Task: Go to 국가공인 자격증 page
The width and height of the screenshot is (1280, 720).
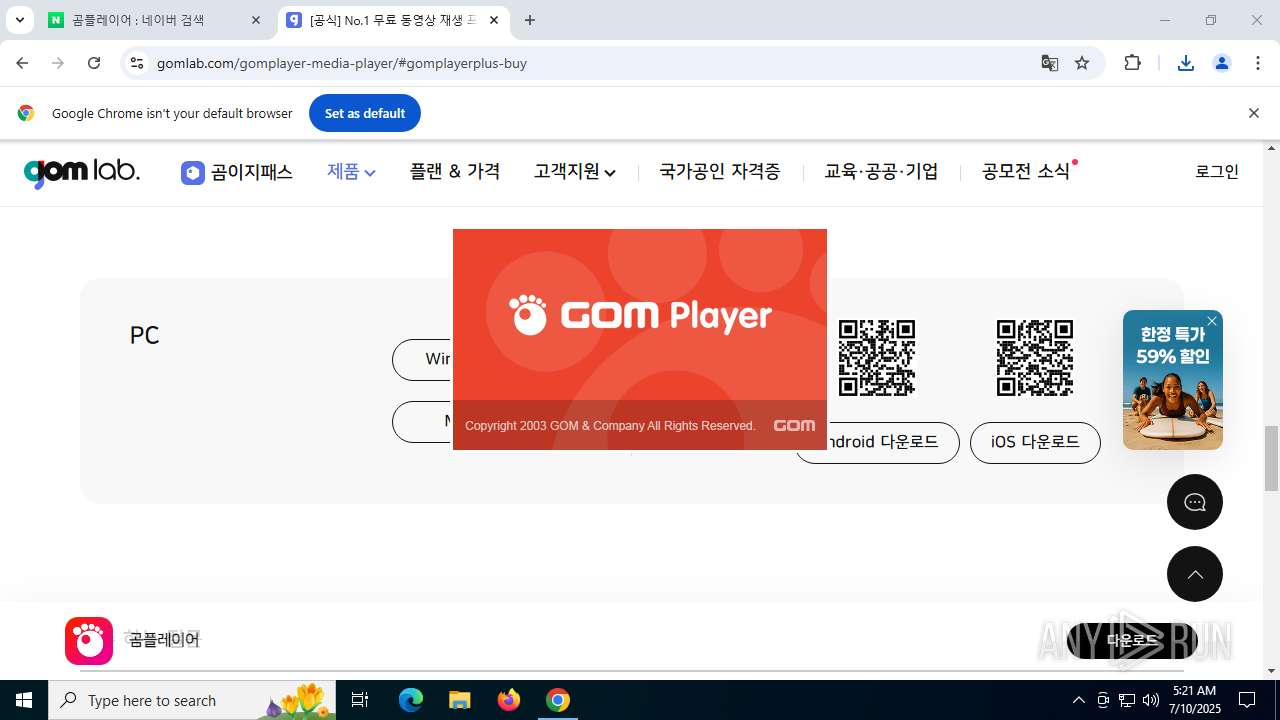Action: tap(720, 172)
